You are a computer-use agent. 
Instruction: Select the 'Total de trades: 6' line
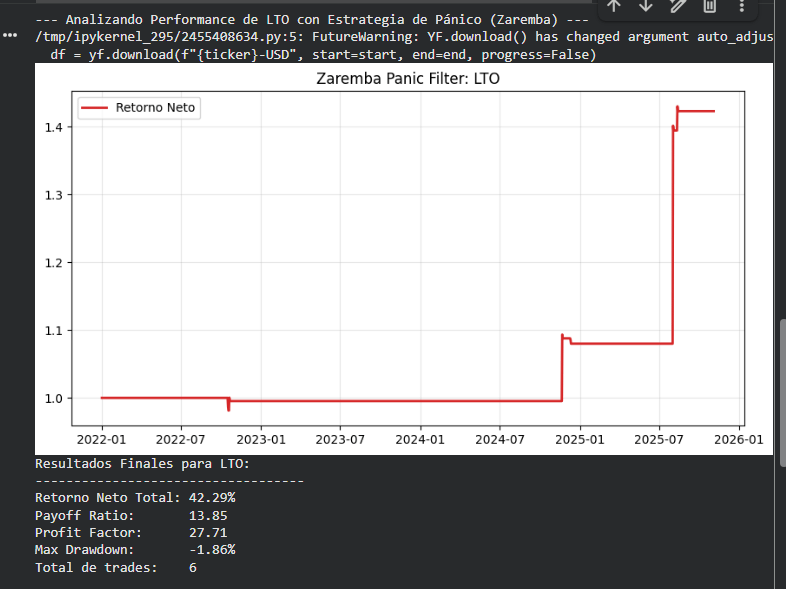click(x=116, y=567)
